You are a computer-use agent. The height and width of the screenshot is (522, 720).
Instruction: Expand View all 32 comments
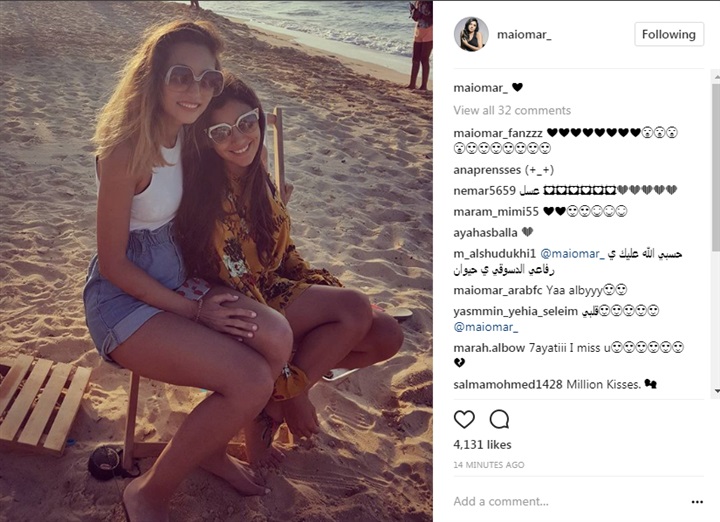512,110
